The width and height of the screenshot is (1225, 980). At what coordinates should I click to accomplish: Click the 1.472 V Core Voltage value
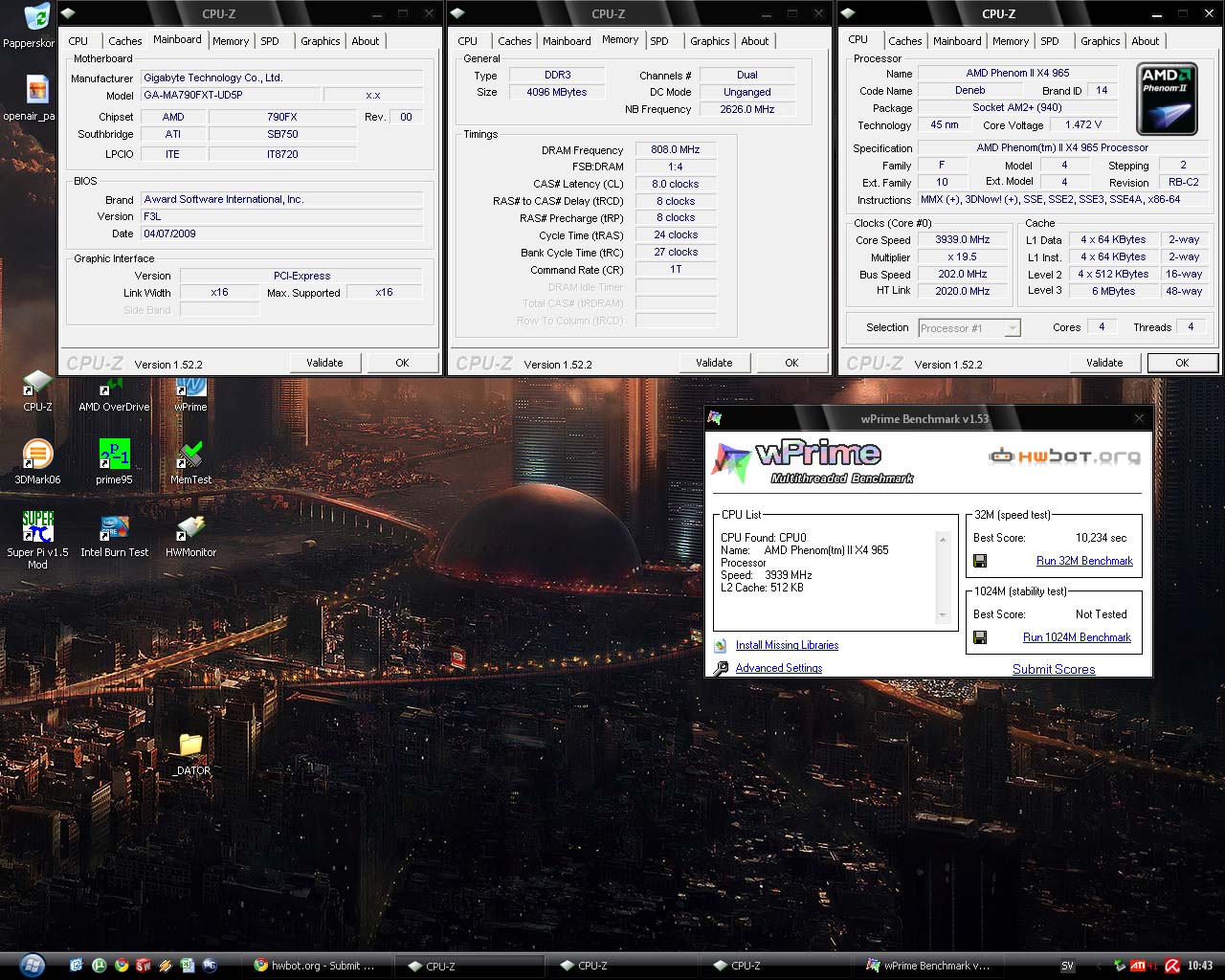pyautogui.click(x=1083, y=125)
